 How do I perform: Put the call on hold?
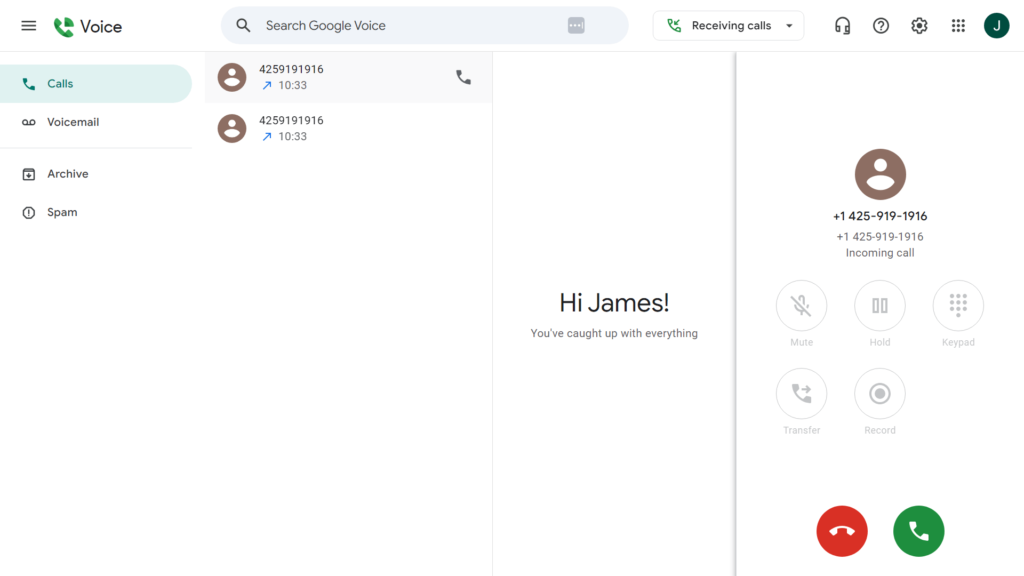tap(879, 305)
